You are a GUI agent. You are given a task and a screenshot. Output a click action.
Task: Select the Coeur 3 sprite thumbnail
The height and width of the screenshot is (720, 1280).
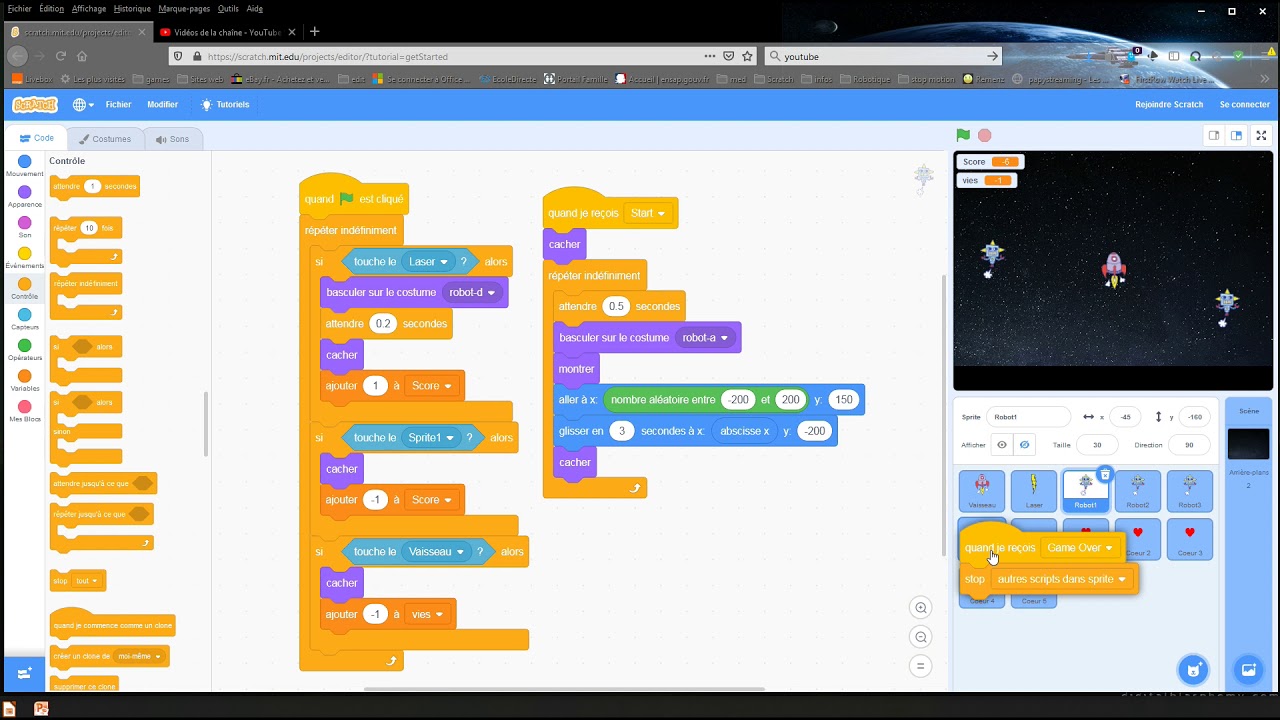pyautogui.click(x=1190, y=538)
